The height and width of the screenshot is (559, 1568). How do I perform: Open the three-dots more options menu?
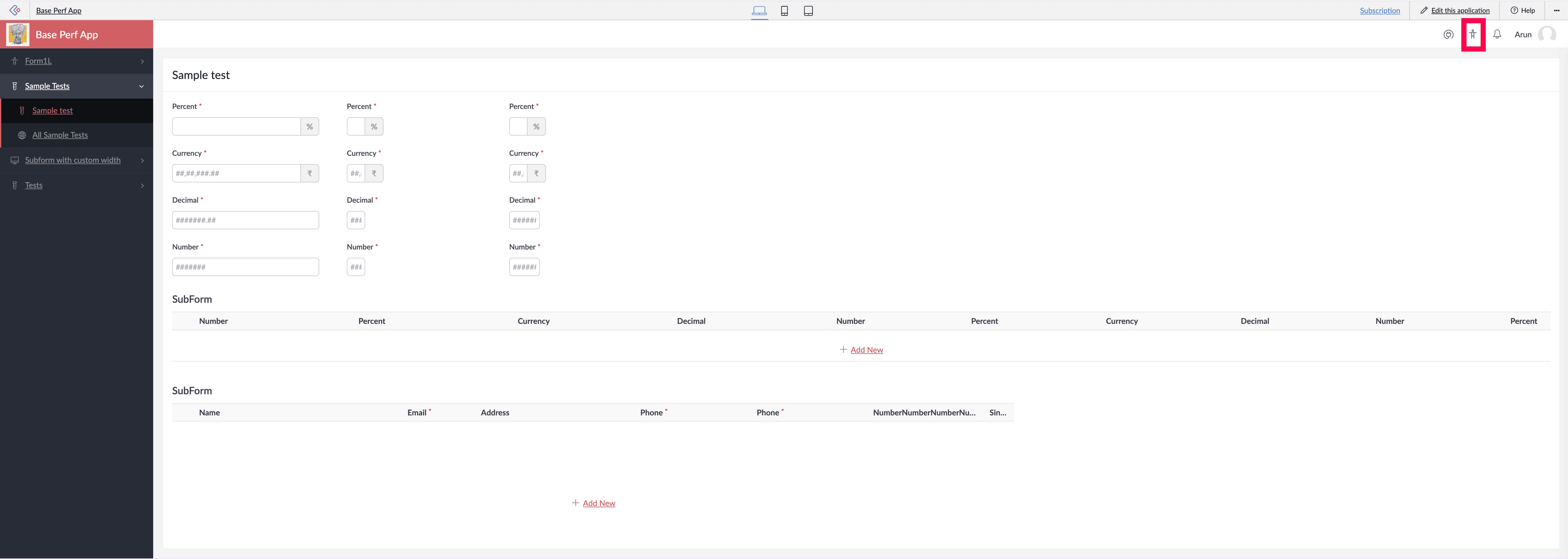point(1556,10)
